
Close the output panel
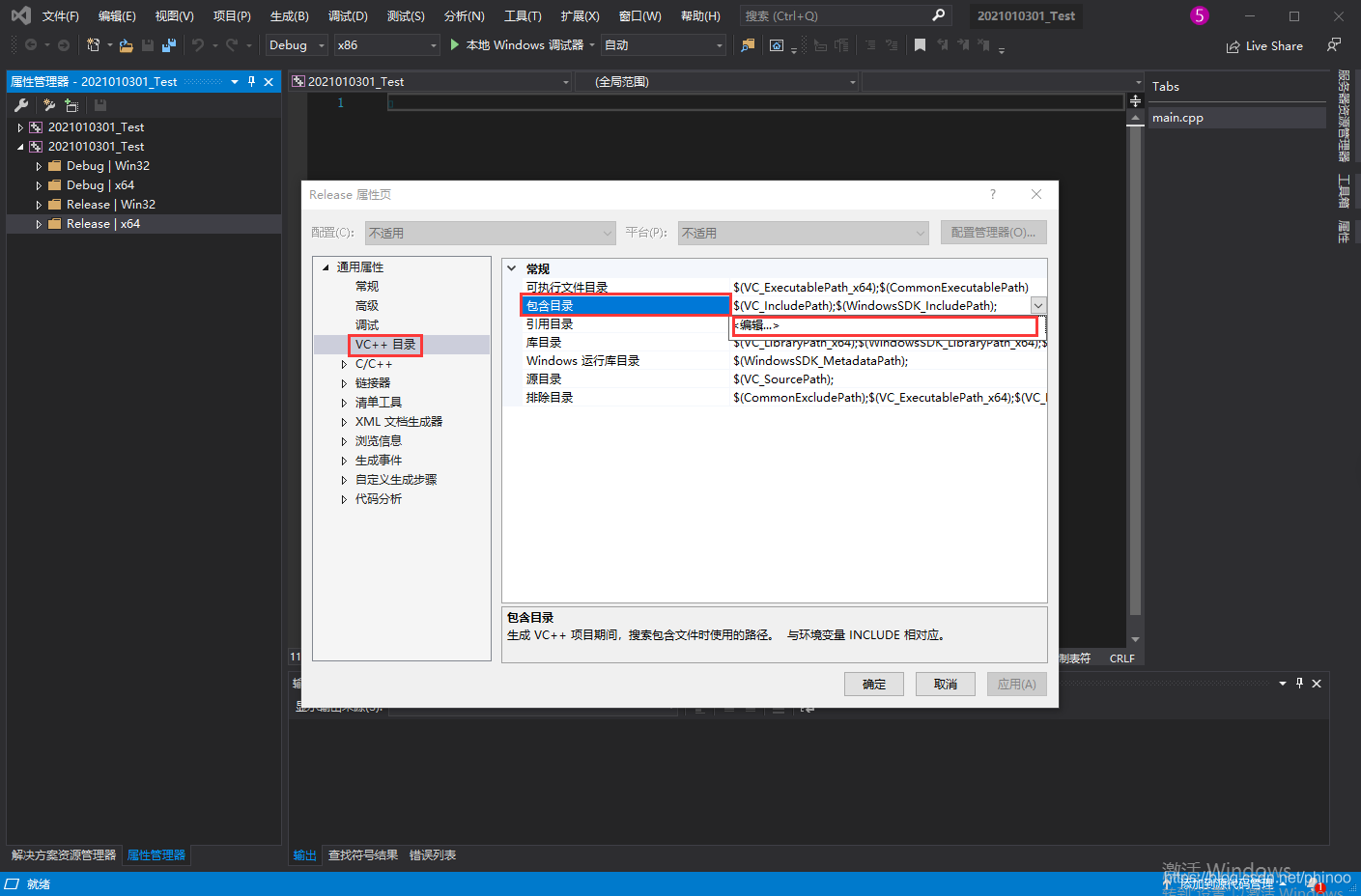[1317, 683]
